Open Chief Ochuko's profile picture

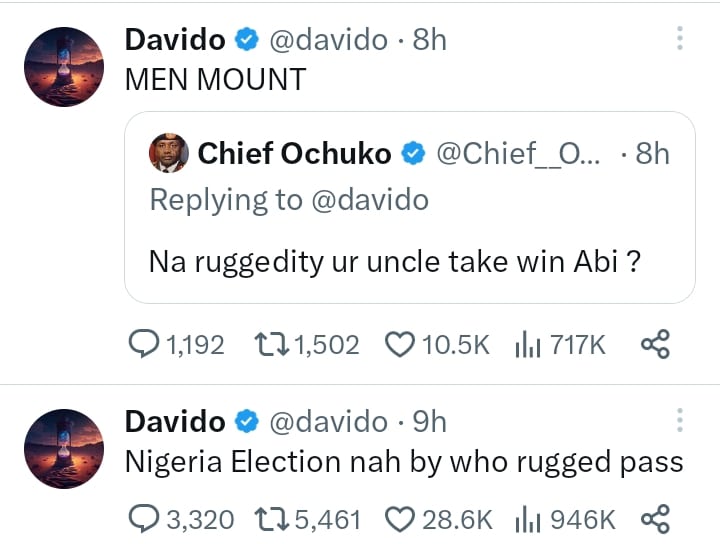pyautogui.click(x=168, y=153)
